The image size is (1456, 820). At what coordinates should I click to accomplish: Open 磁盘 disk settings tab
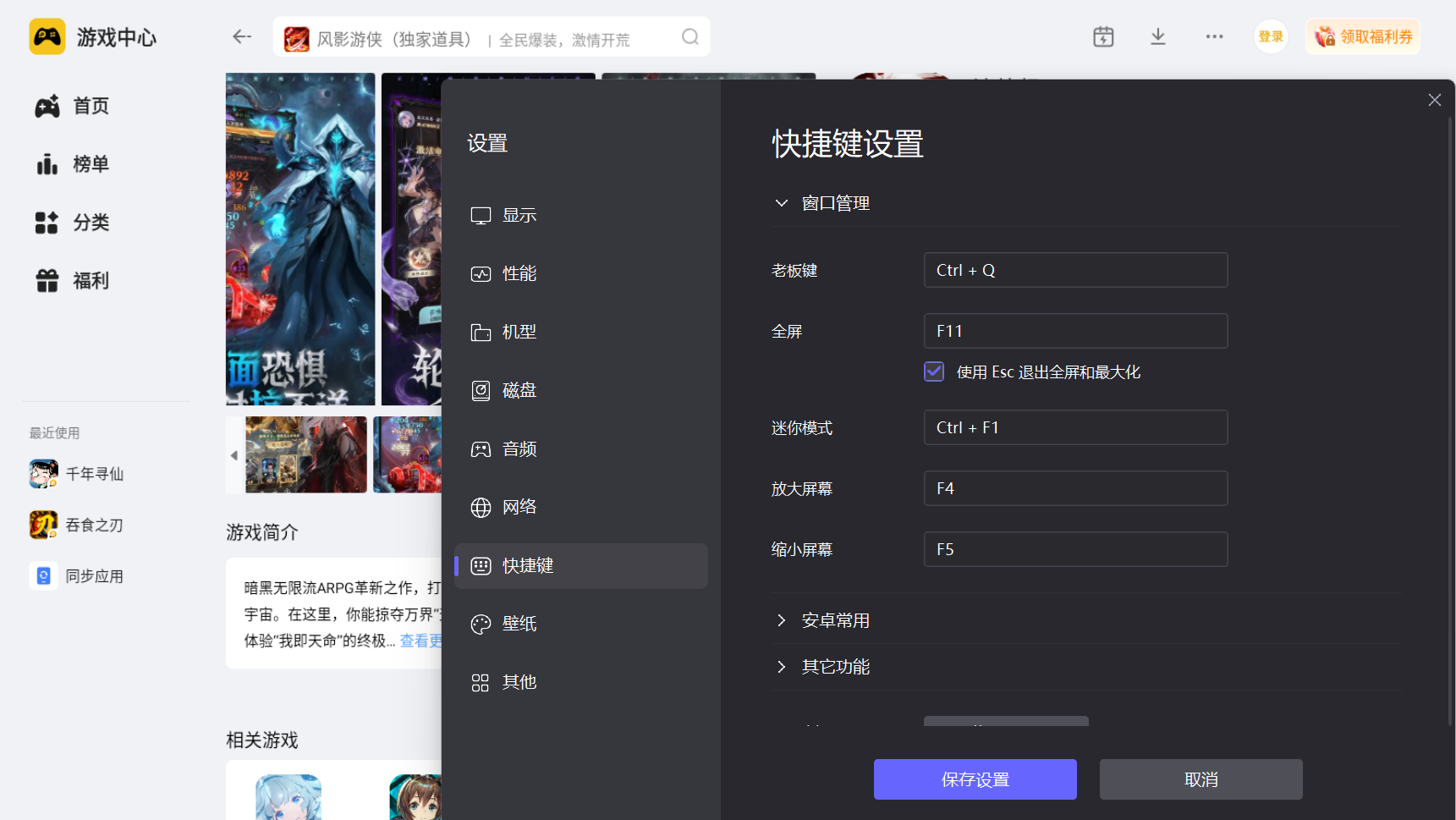point(581,390)
